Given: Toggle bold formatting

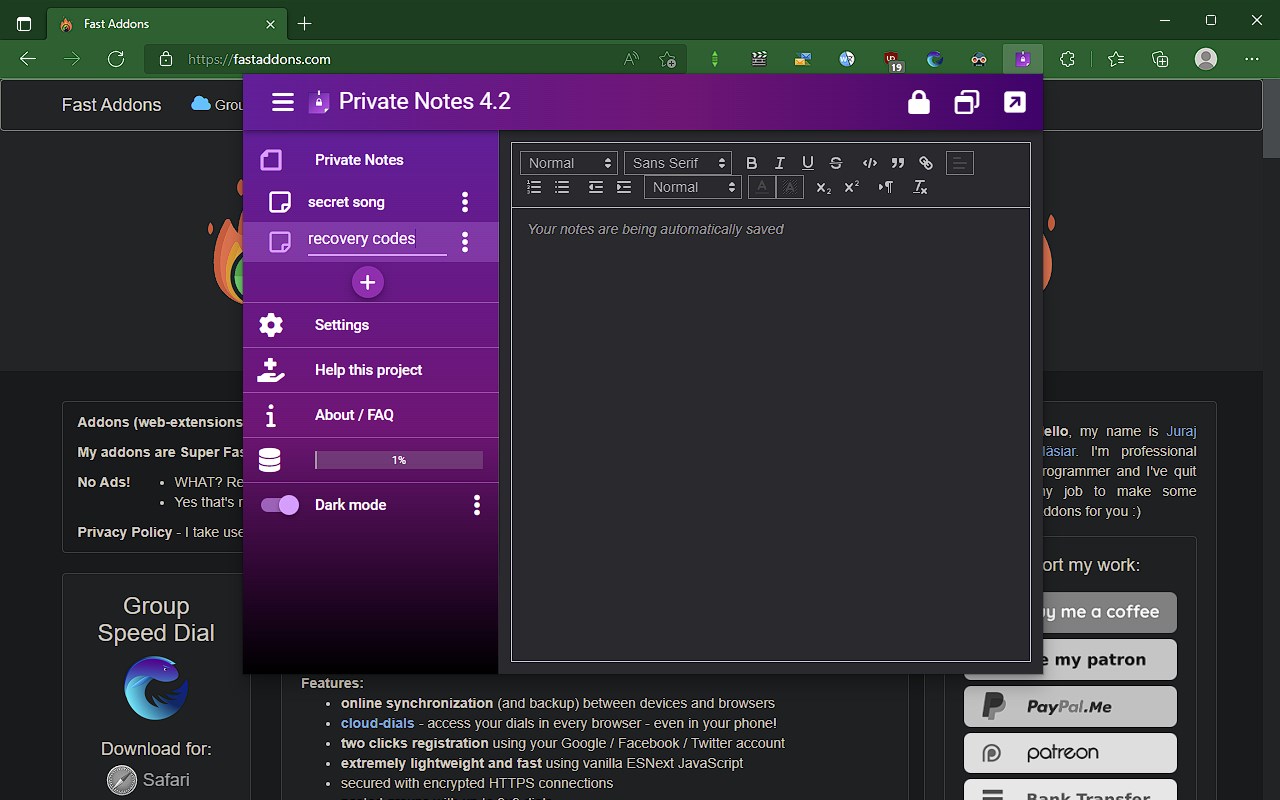Looking at the screenshot, I should (752, 163).
